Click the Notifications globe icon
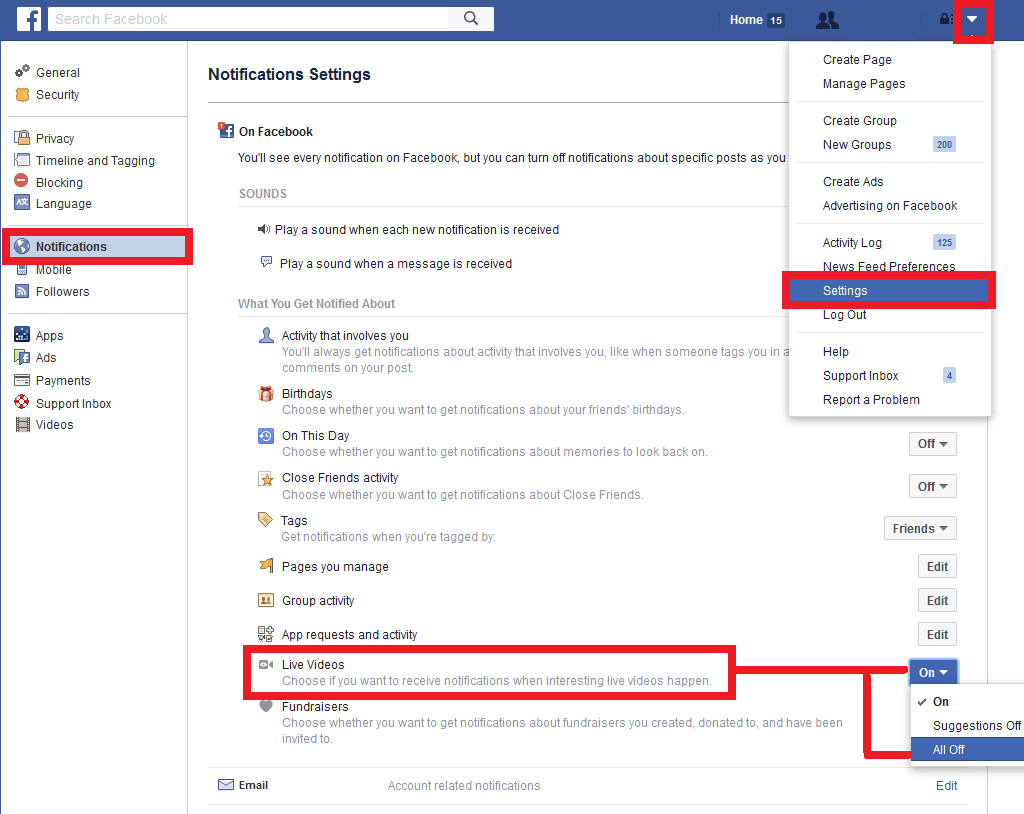The height and width of the screenshot is (814, 1024). click(x=22, y=246)
